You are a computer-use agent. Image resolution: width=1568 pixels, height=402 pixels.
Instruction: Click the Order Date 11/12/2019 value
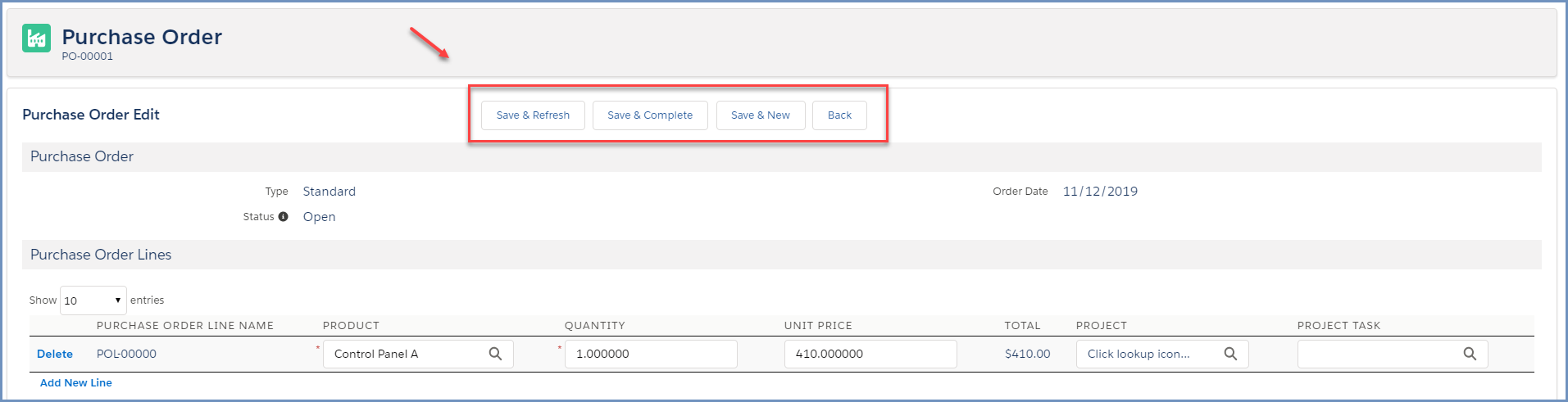click(1100, 192)
